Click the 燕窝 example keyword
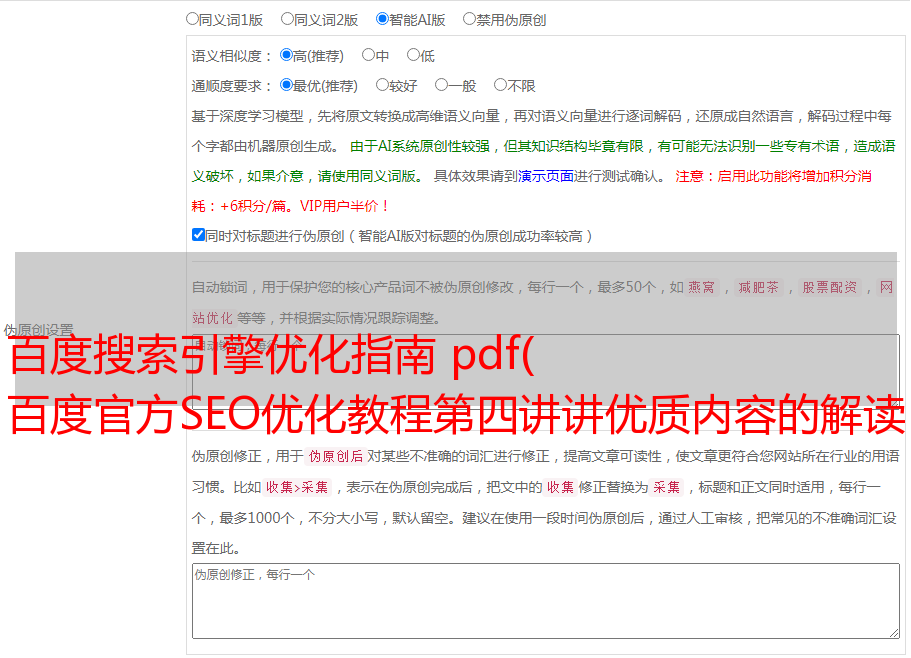The height and width of the screenshot is (658, 911). (x=701, y=287)
